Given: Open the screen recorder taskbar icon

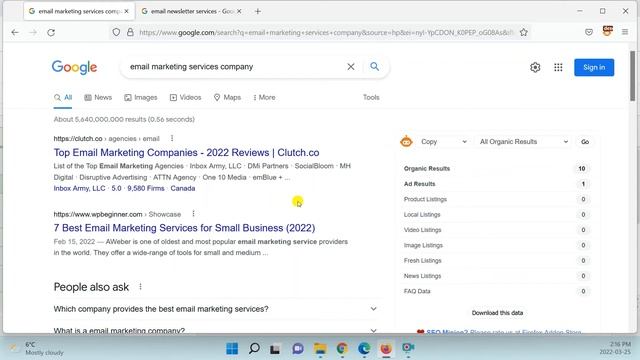Looking at the screenshot, I should [x=408, y=348].
